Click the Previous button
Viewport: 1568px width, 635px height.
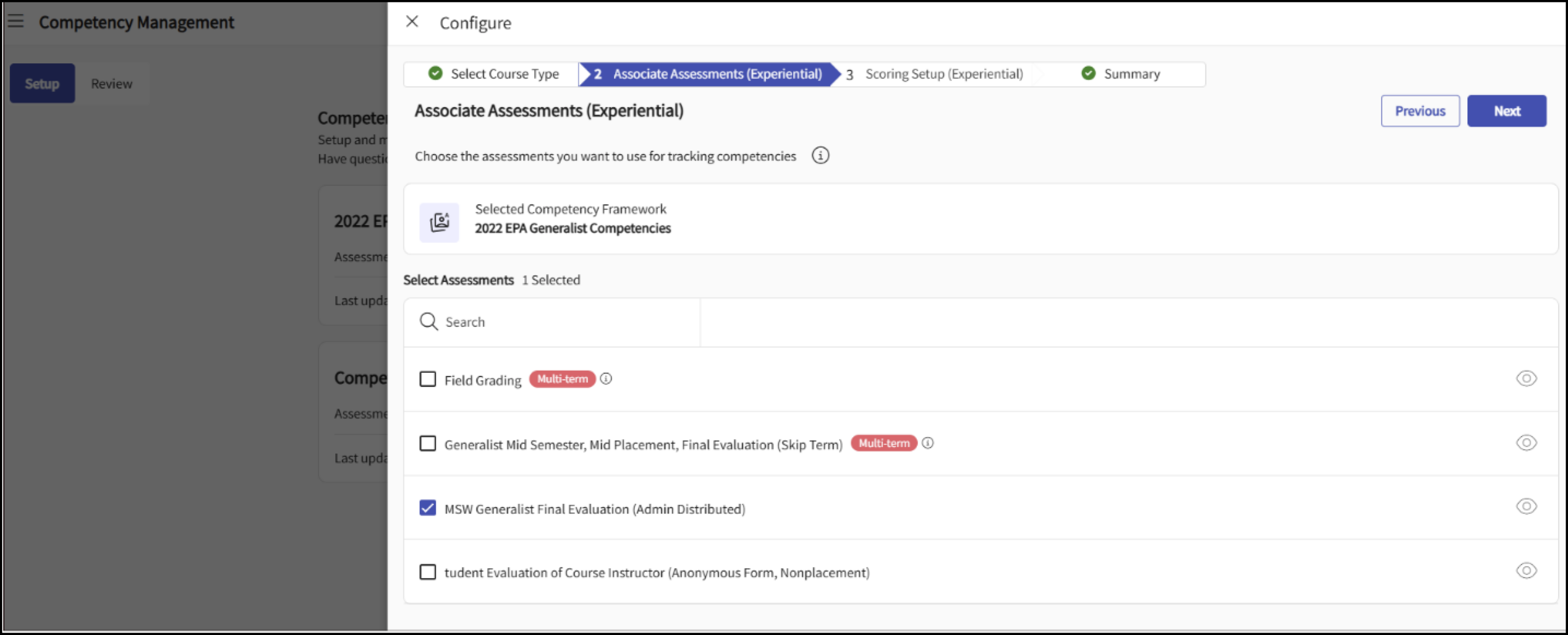click(x=1420, y=111)
